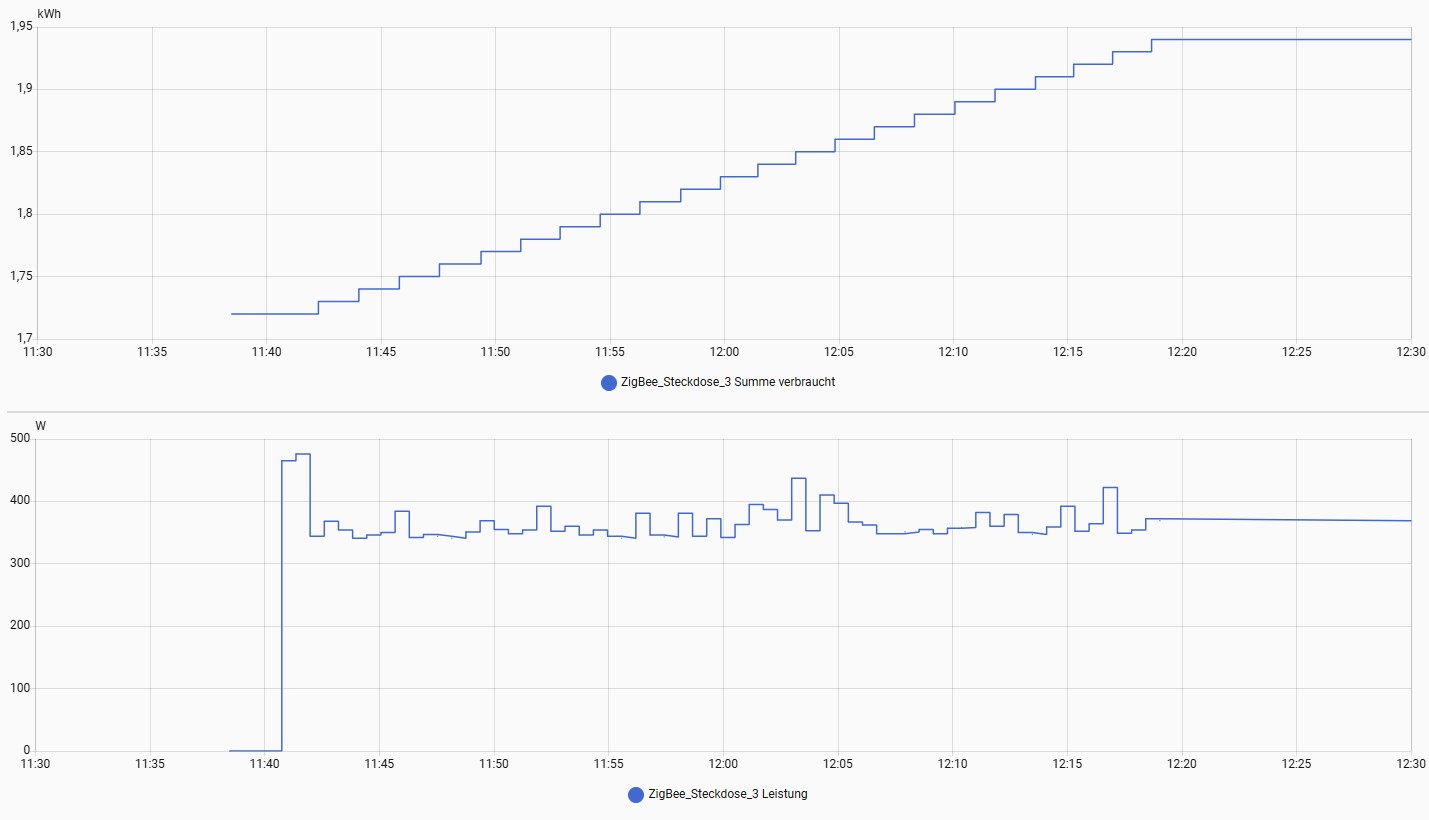1429x820 pixels.
Task: Click the 12:00 tick on energy chart axis
Action: [x=723, y=352]
